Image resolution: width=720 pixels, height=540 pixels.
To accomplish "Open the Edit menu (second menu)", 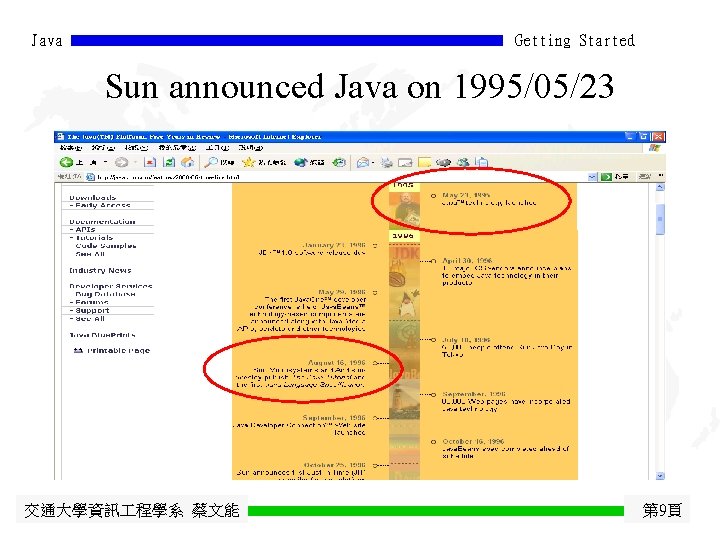I will pos(103,148).
